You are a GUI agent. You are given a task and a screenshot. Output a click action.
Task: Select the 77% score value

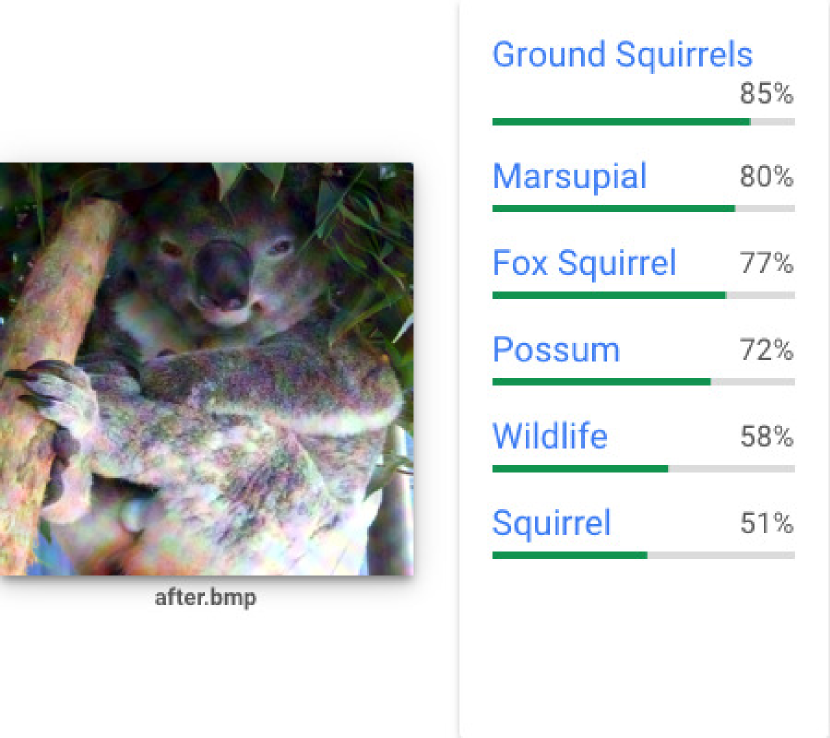click(766, 264)
